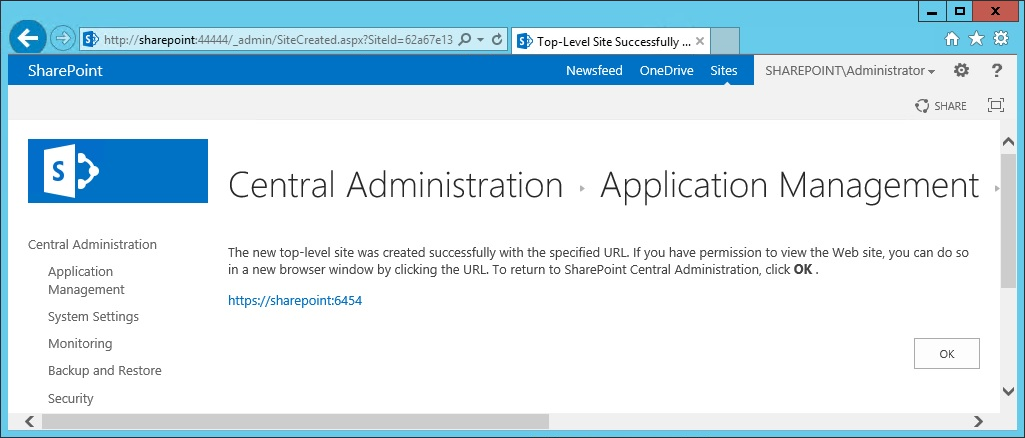
Task: Open the SharePoint Help question mark
Action: point(996,70)
